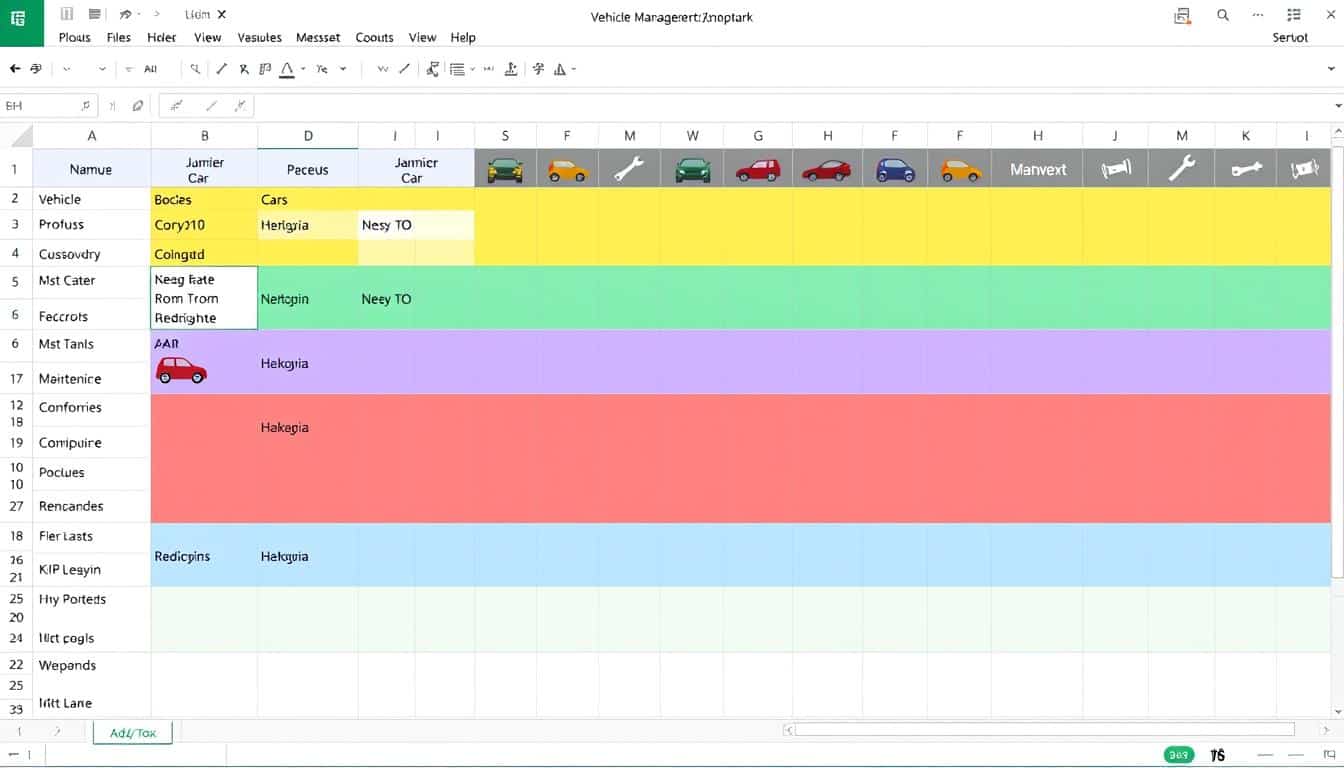Click the red car icon in the purple row
1344x768 pixels.
coord(181,372)
